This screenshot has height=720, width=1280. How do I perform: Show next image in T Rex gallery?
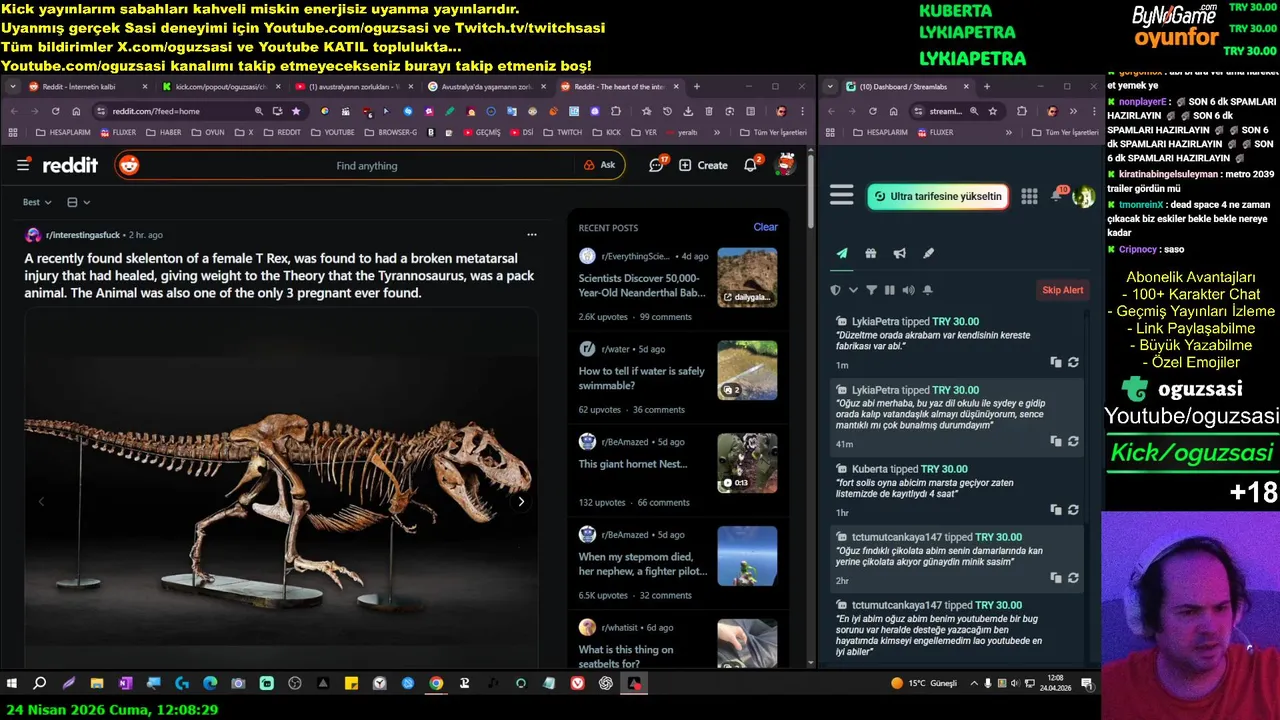tap(520, 502)
